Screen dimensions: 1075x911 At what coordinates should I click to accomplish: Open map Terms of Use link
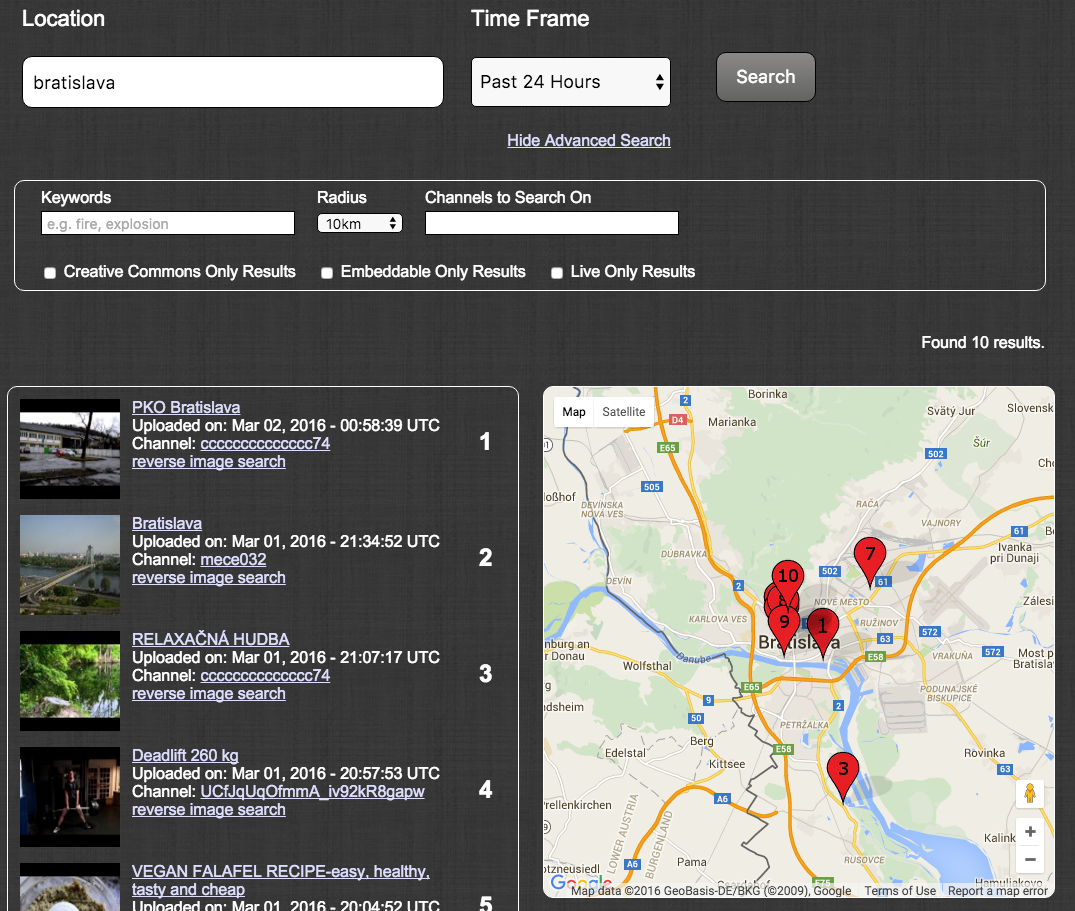899,890
